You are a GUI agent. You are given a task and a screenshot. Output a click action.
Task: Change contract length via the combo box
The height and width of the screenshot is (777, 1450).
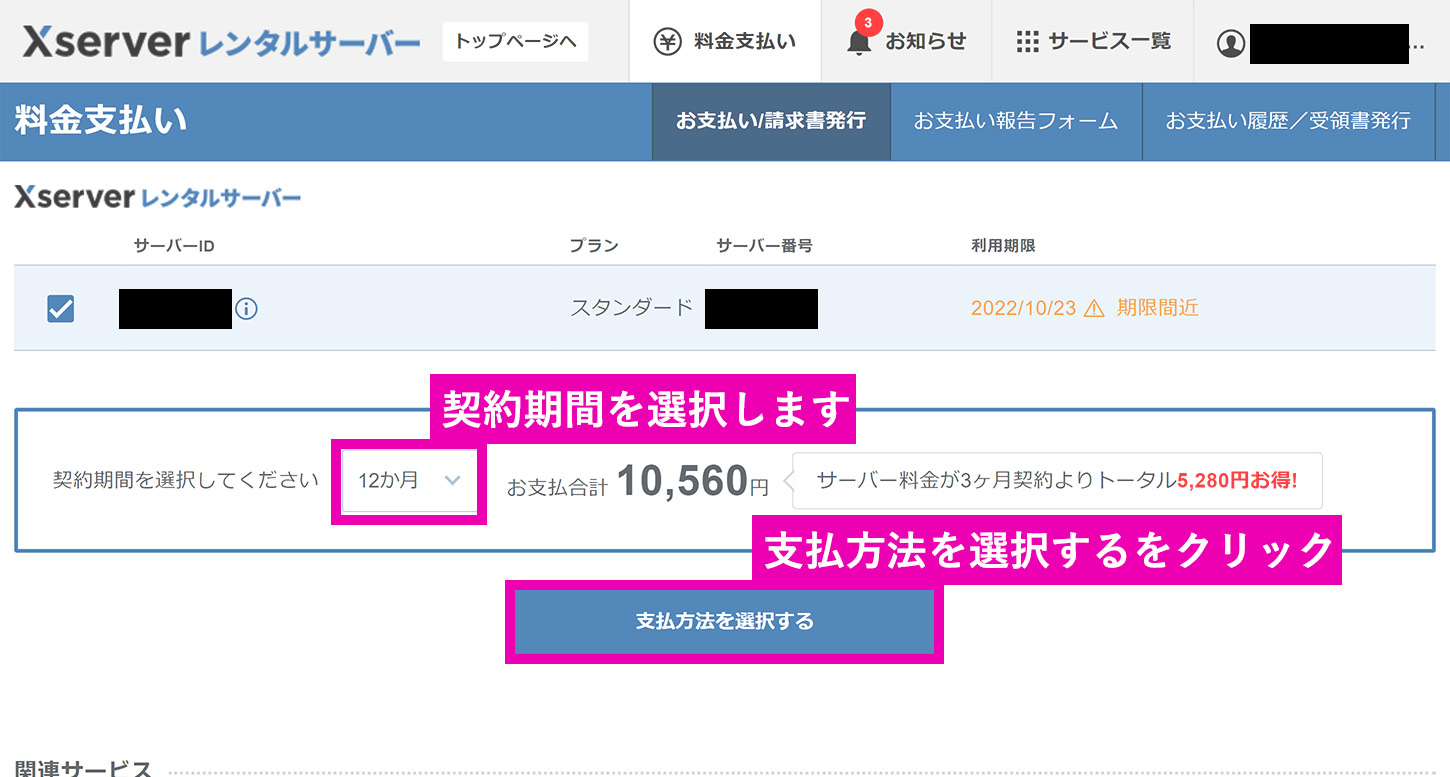pos(408,481)
